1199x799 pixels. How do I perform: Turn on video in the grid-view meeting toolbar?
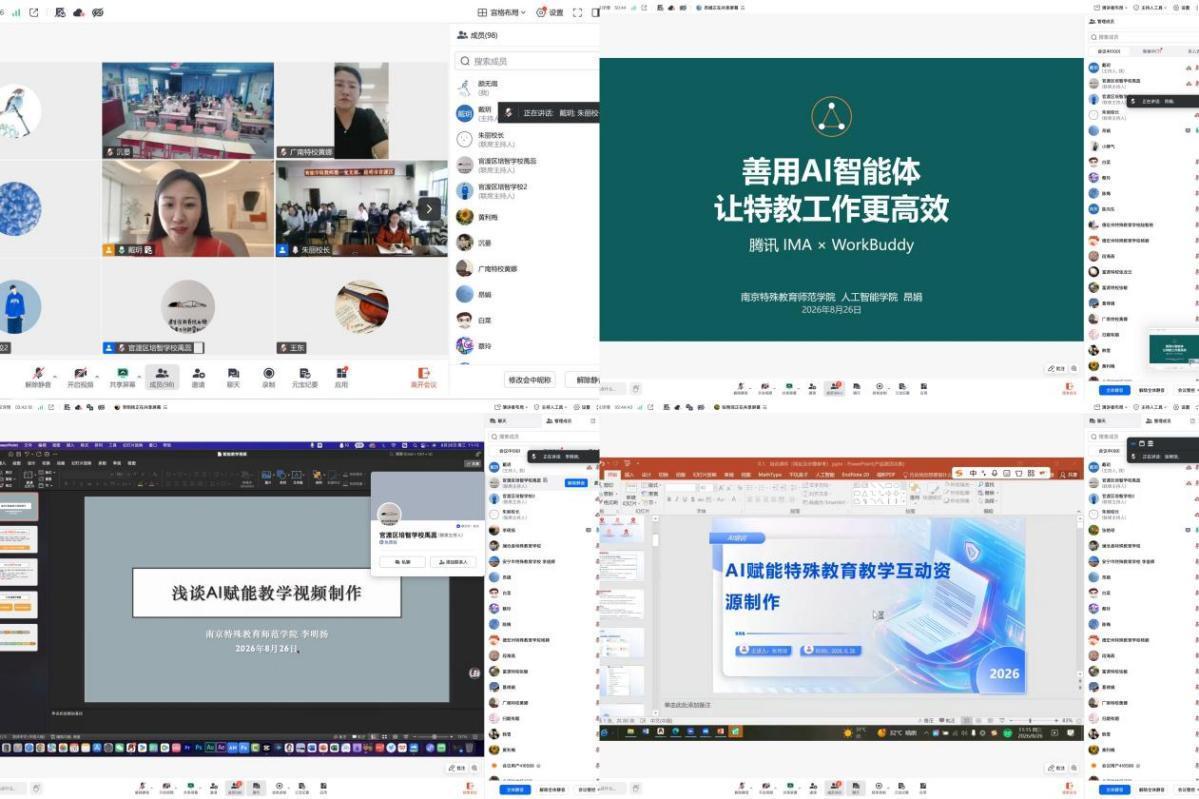[x=80, y=376]
